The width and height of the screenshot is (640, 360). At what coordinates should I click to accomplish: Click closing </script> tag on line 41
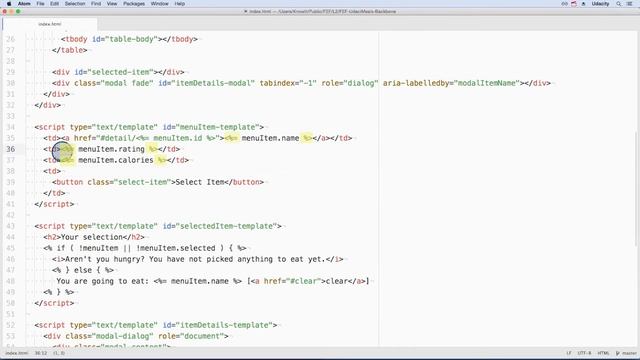point(54,204)
